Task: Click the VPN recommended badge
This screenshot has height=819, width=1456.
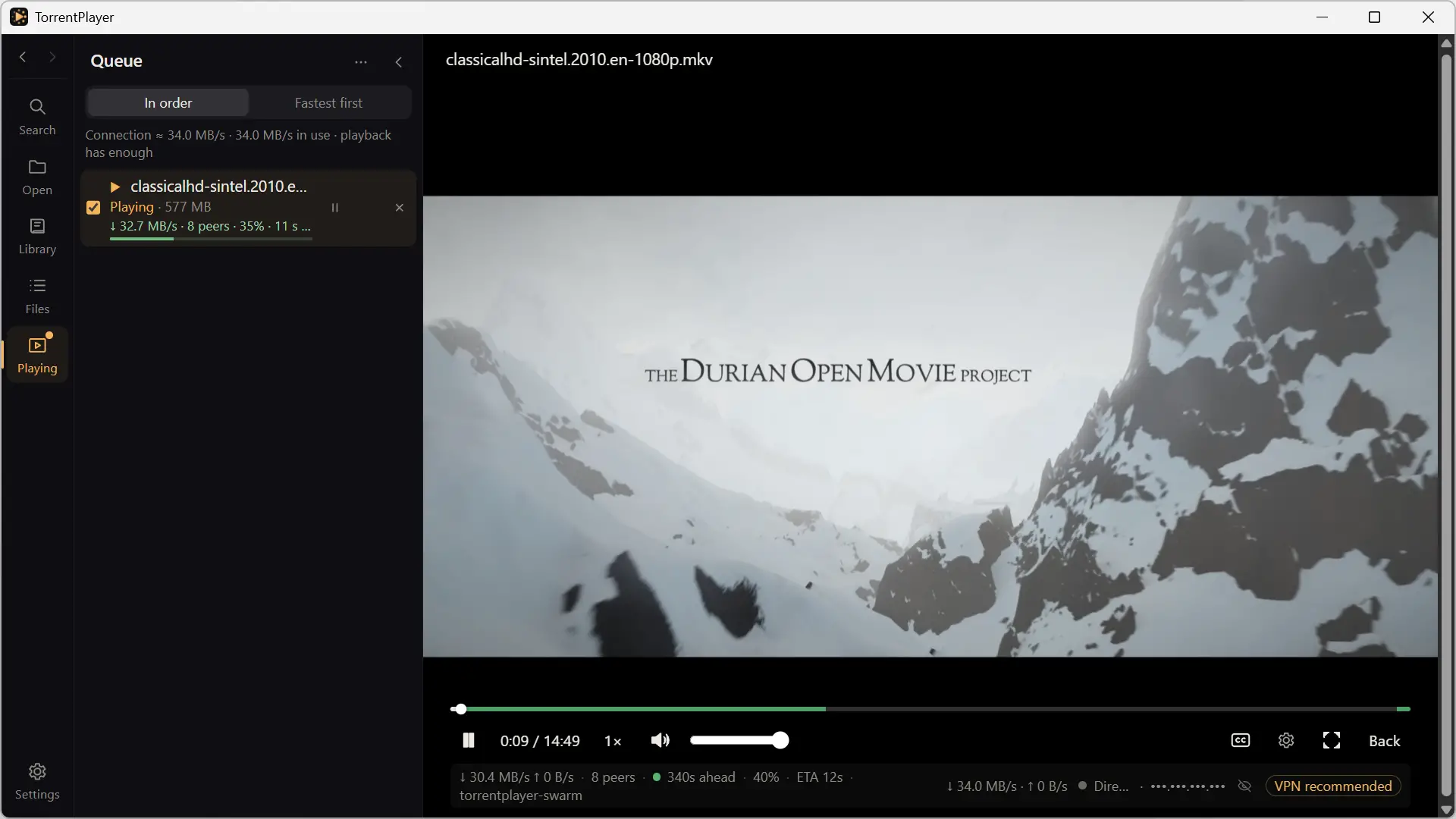Action: coord(1333,786)
